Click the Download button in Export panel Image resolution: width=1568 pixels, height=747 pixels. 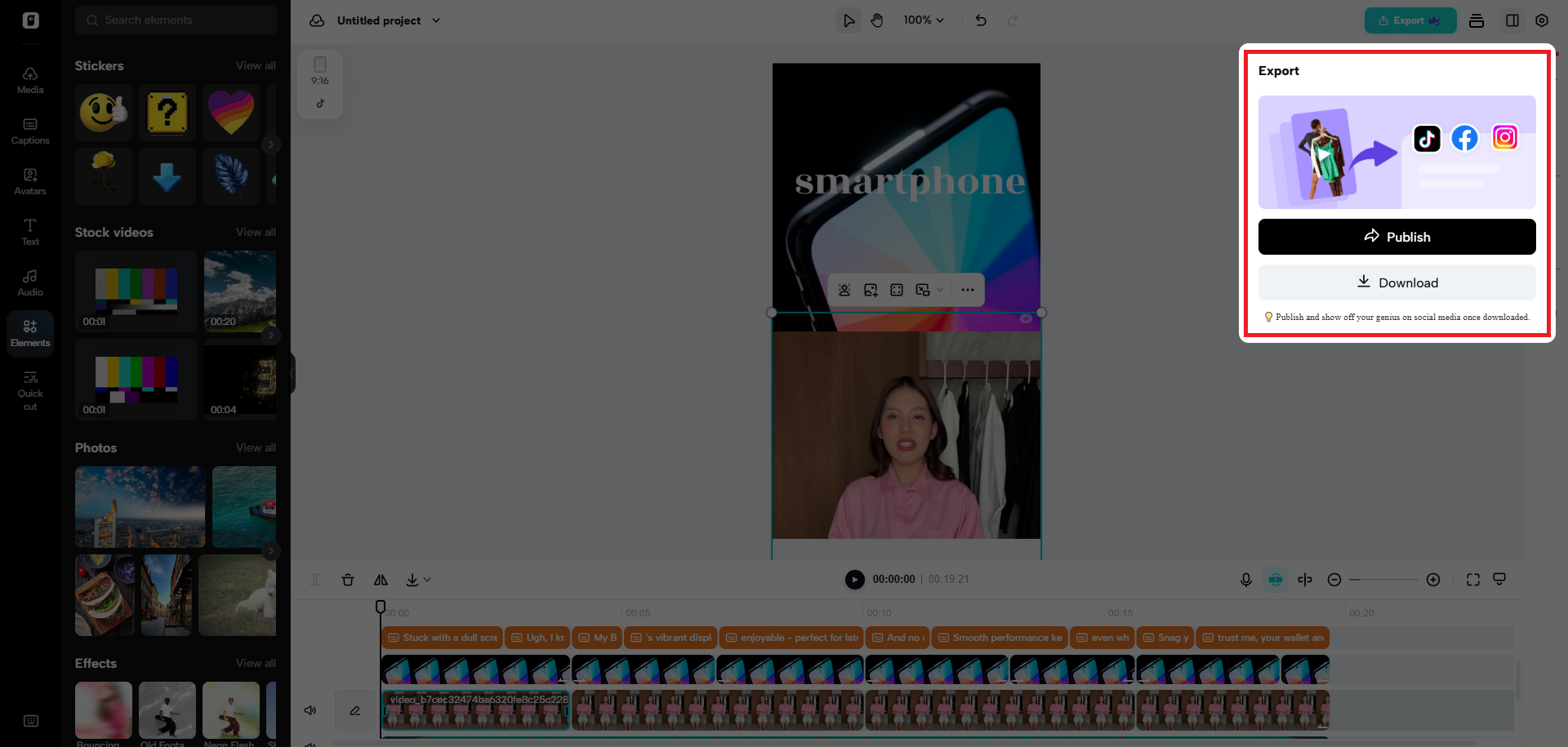pos(1397,282)
